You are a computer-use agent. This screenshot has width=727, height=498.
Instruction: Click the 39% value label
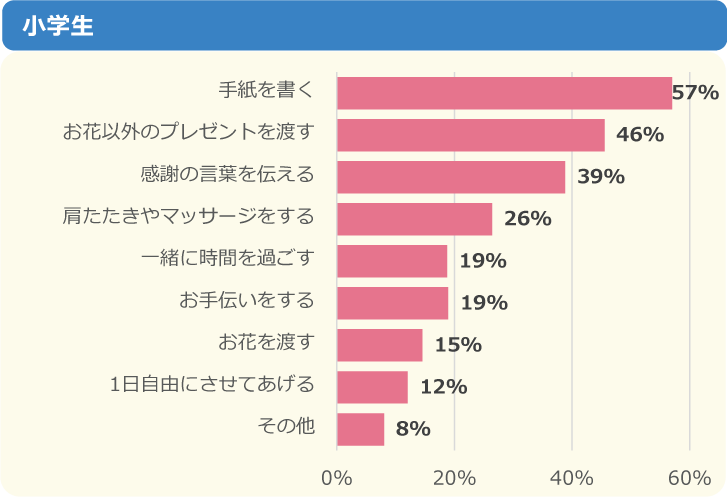(601, 177)
